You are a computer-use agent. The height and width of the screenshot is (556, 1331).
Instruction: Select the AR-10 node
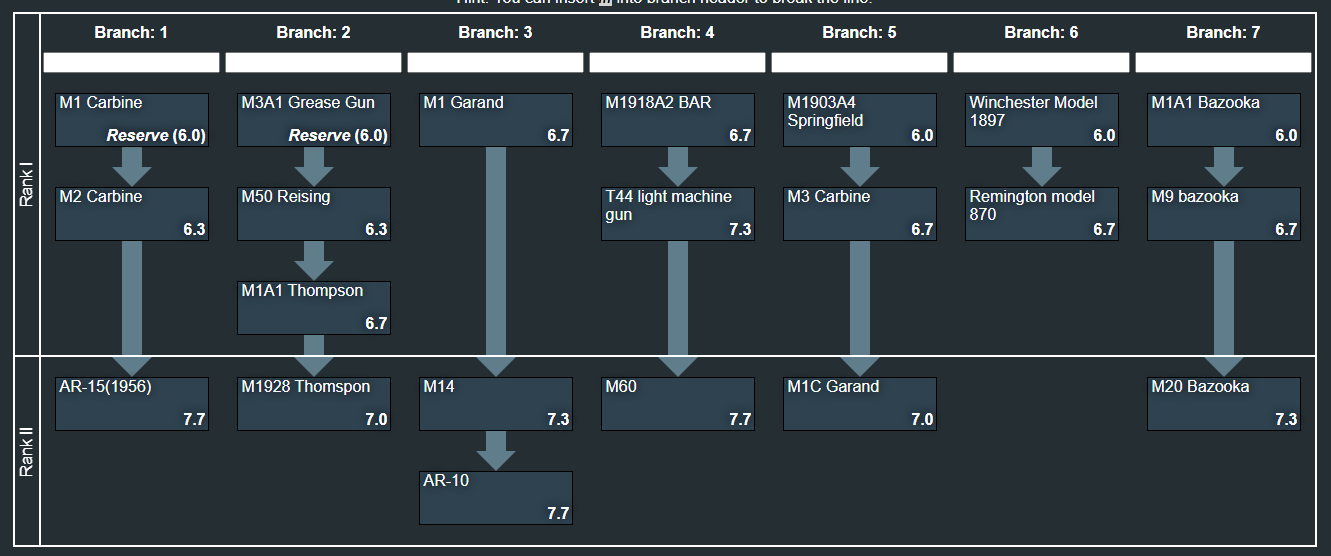496,498
